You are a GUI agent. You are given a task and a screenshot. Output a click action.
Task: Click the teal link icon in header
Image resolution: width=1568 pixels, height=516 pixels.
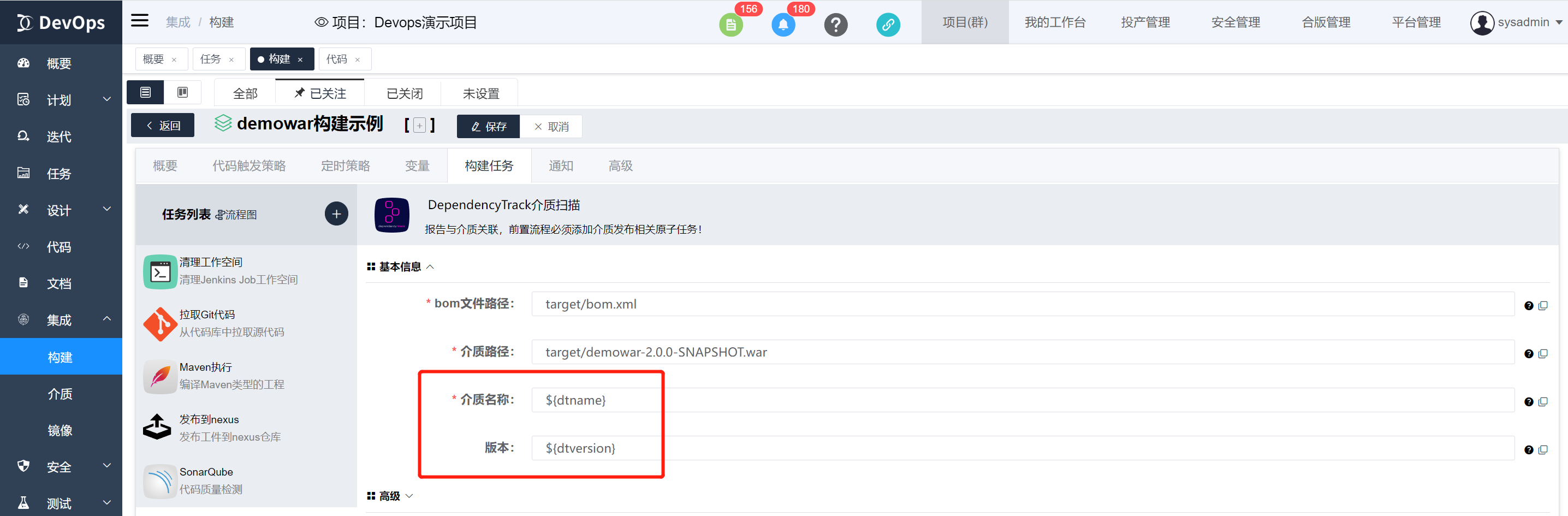[888, 25]
